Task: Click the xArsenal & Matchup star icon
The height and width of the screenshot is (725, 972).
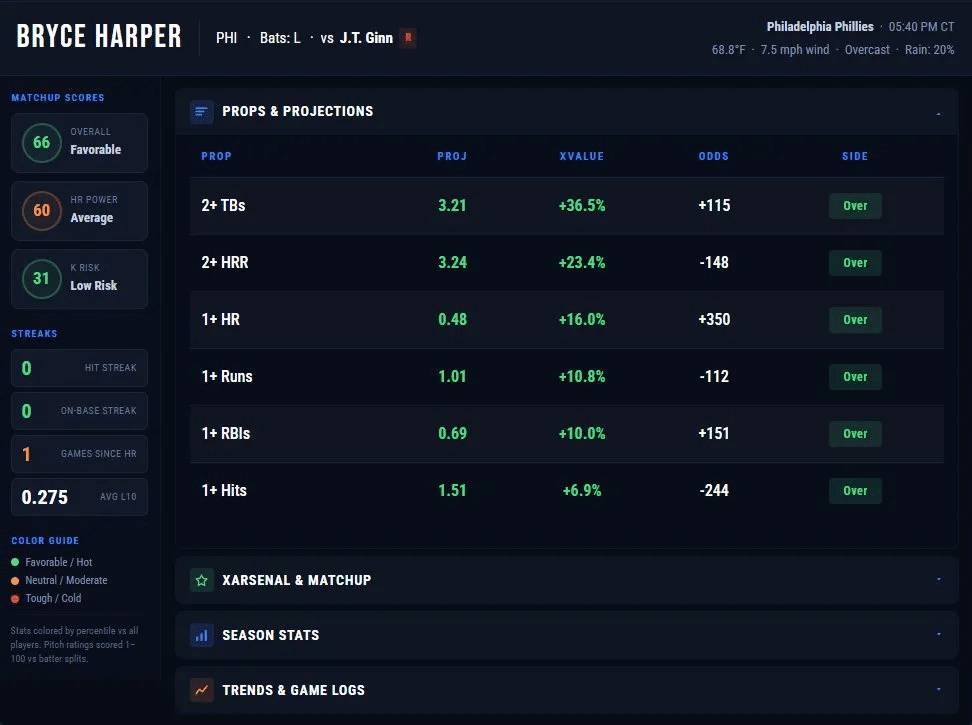Action: 201,580
